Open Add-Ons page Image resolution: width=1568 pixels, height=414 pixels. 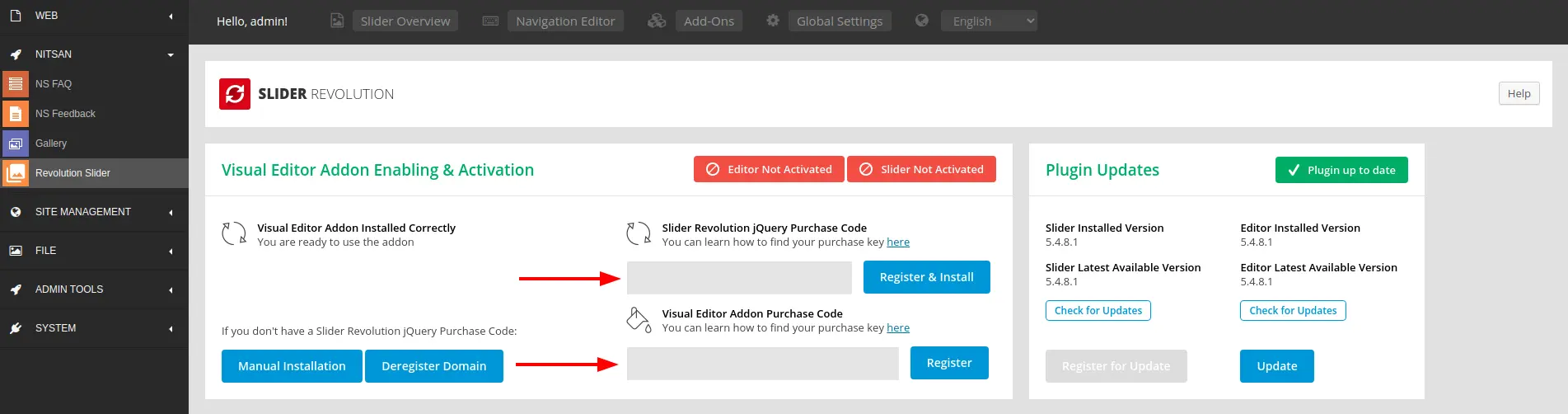[x=709, y=21]
